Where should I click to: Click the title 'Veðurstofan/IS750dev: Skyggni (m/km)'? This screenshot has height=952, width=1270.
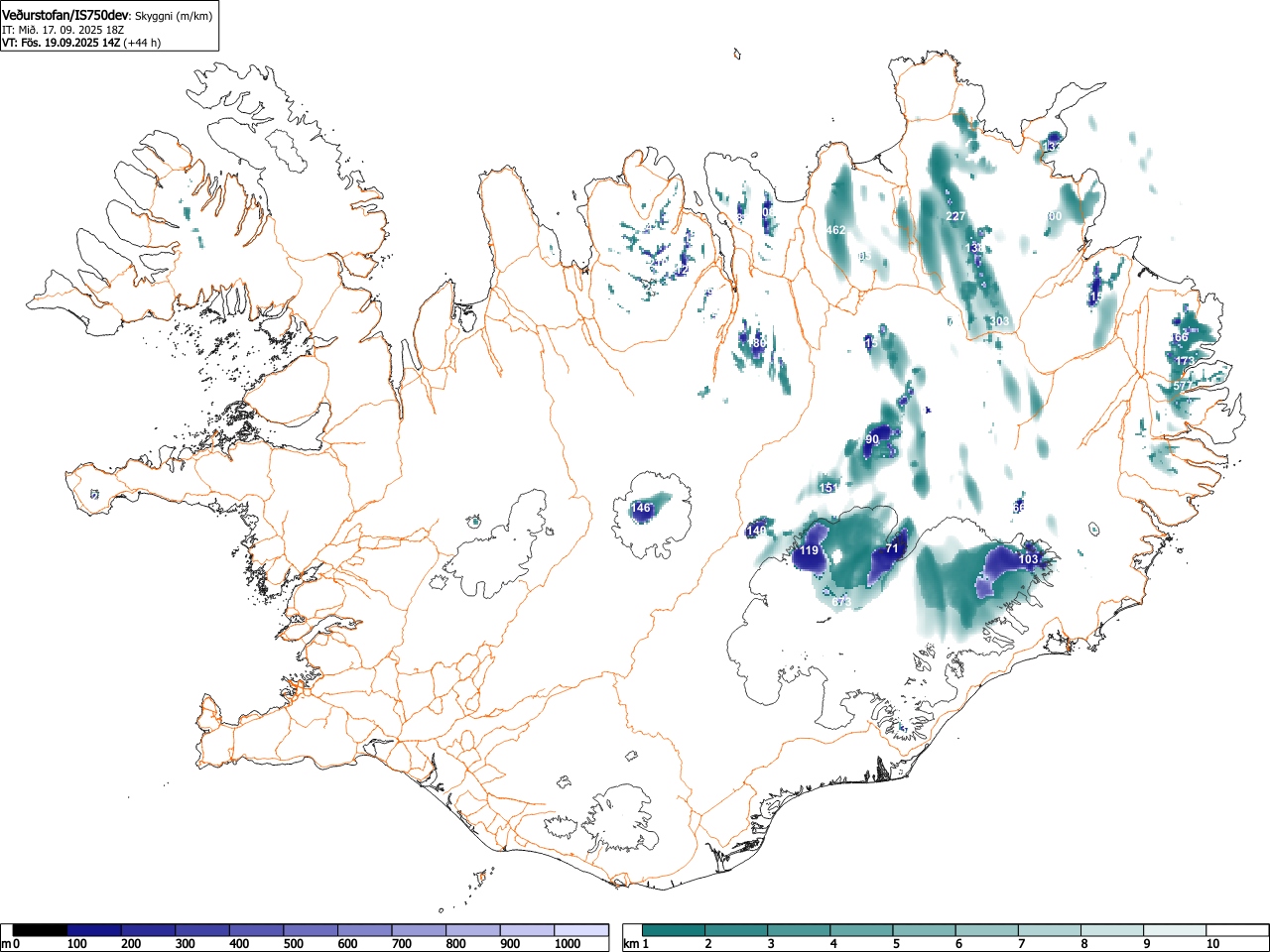point(107,15)
